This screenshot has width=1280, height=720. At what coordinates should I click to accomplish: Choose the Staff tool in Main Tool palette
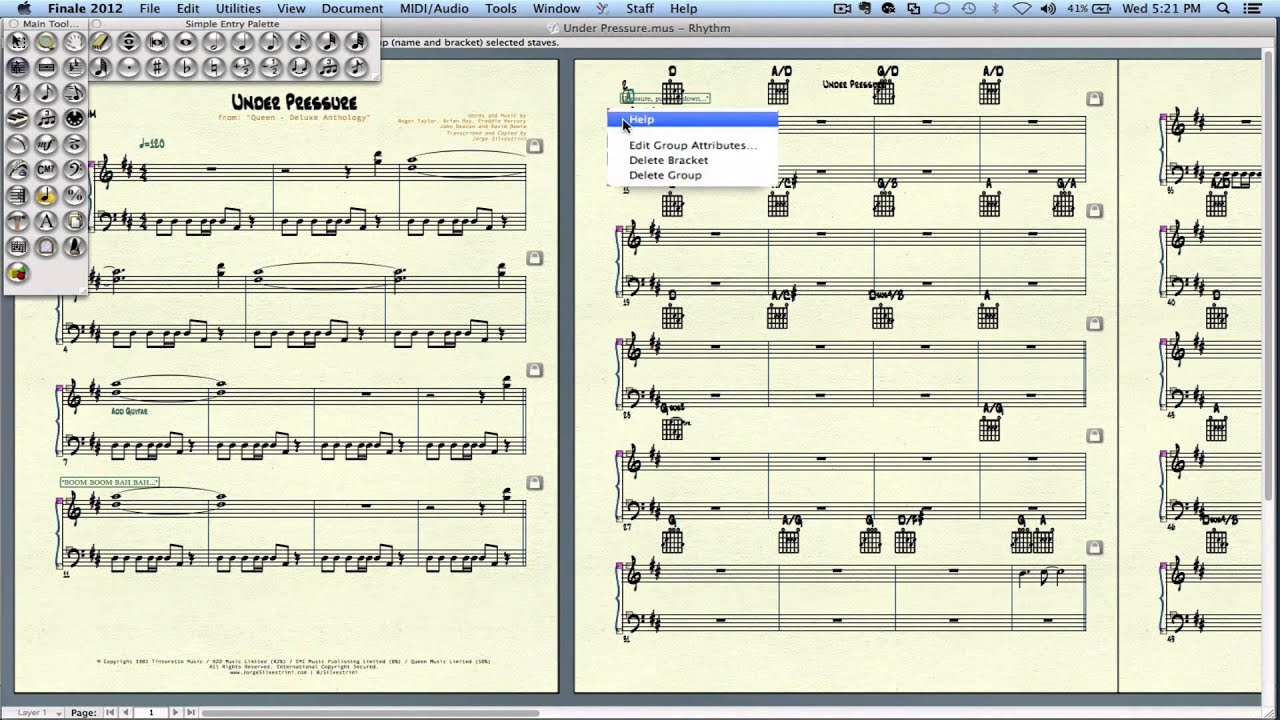click(x=17, y=68)
